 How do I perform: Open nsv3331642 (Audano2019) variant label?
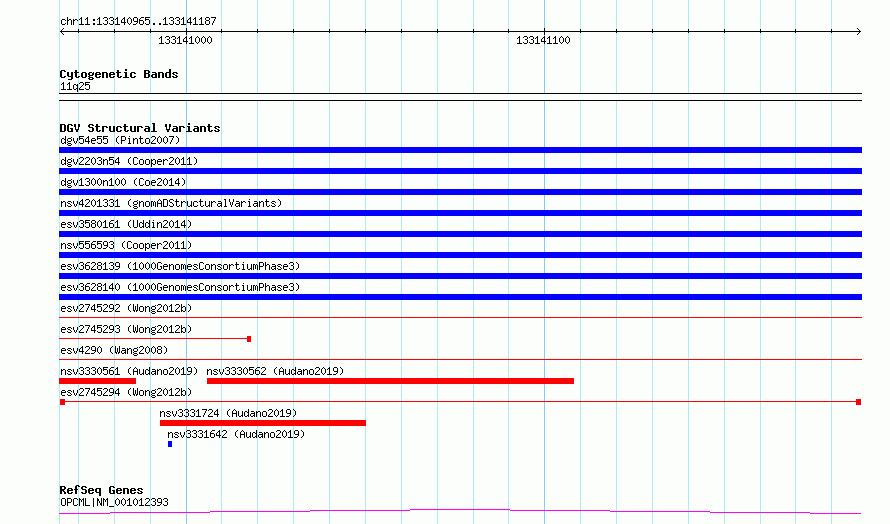236,434
